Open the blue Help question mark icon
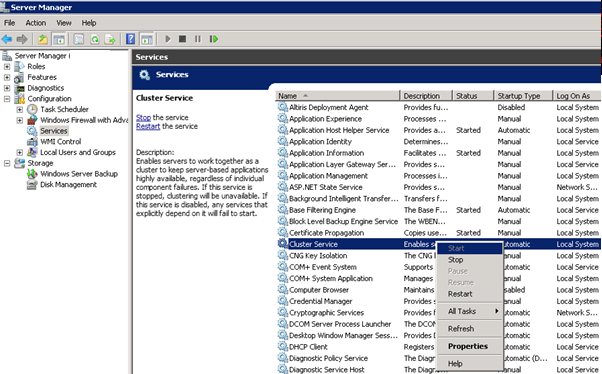The width and height of the screenshot is (602, 374). coord(131,39)
